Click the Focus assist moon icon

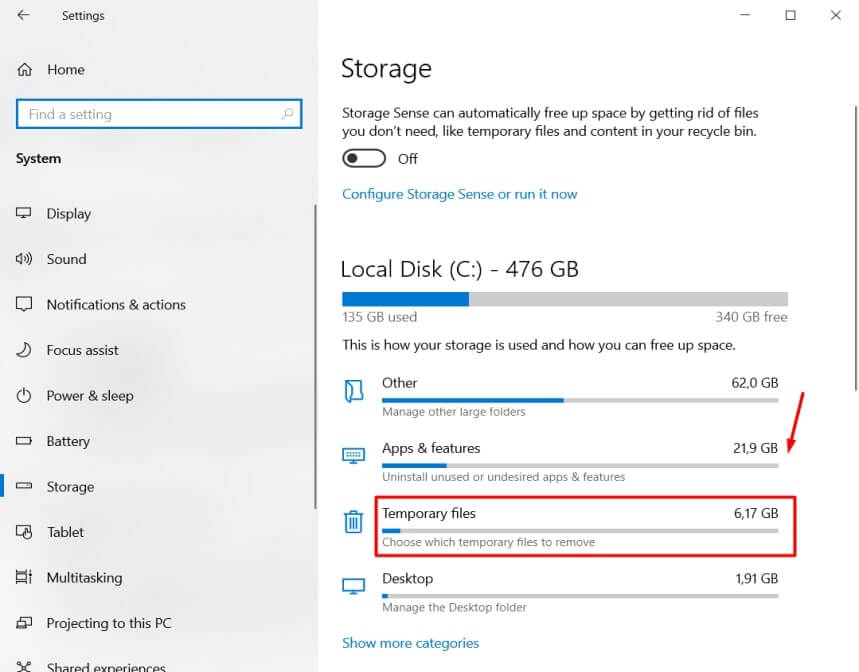(24, 349)
